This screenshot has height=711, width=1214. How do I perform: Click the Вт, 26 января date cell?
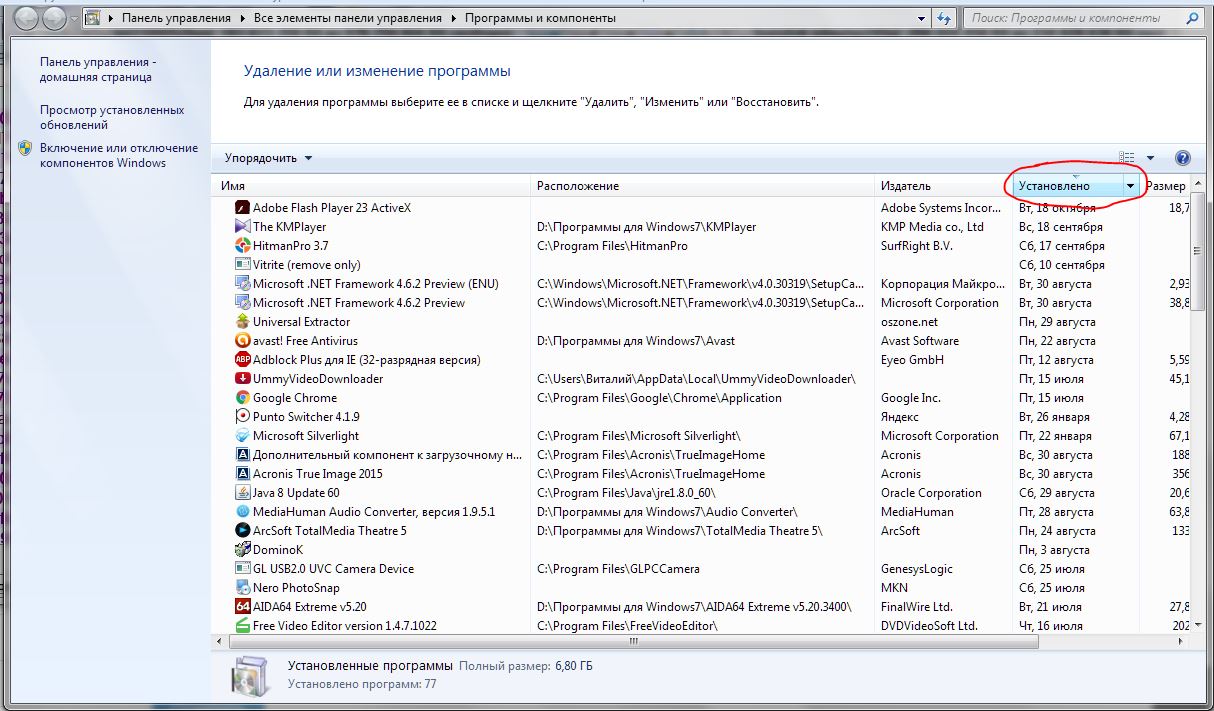coord(1054,417)
